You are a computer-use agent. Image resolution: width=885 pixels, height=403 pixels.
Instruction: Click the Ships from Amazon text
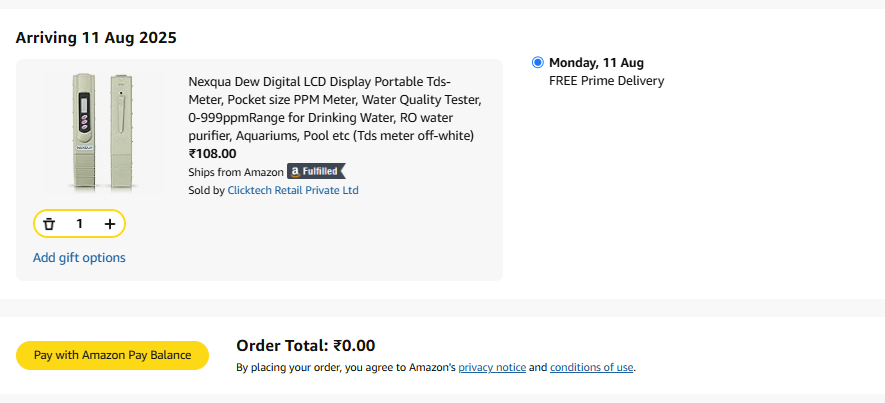(x=236, y=172)
